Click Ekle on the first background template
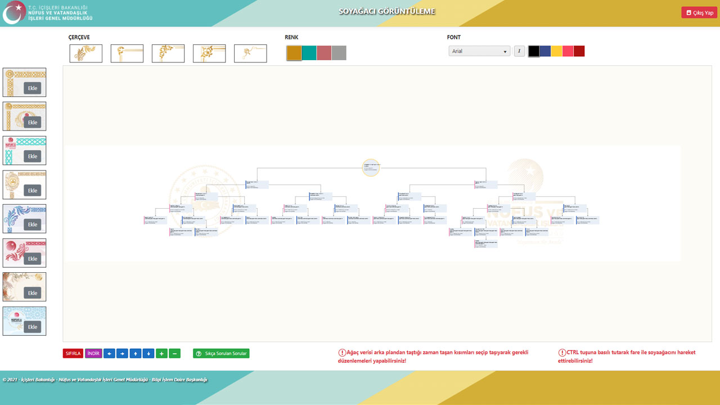Image resolution: width=720 pixels, height=405 pixels. pyautogui.click(x=32, y=88)
